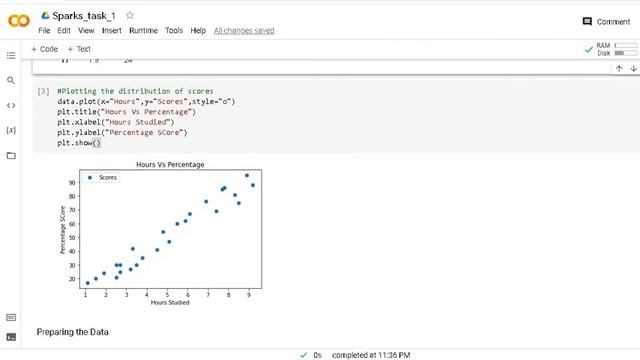Open the Help menu

198,31
